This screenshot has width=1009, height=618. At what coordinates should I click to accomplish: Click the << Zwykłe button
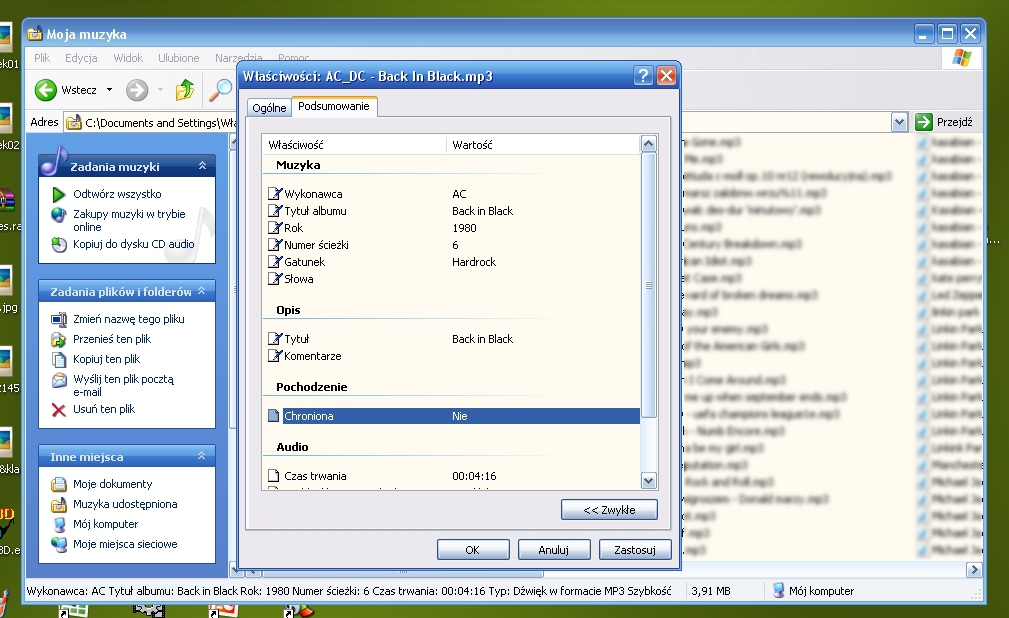pyautogui.click(x=609, y=510)
